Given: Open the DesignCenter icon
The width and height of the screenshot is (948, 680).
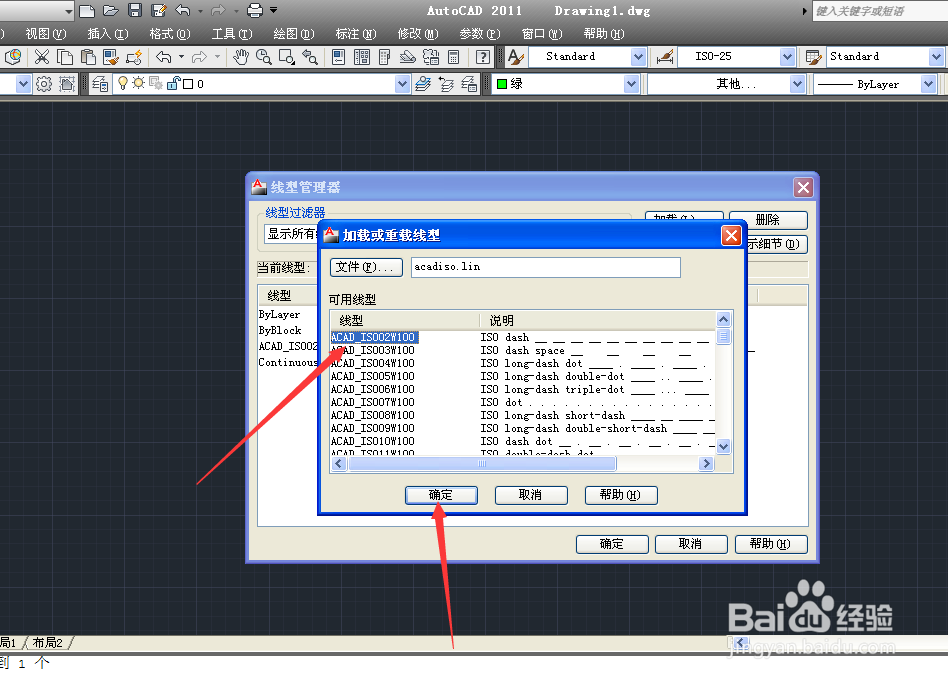Looking at the screenshot, I should (362, 57).
